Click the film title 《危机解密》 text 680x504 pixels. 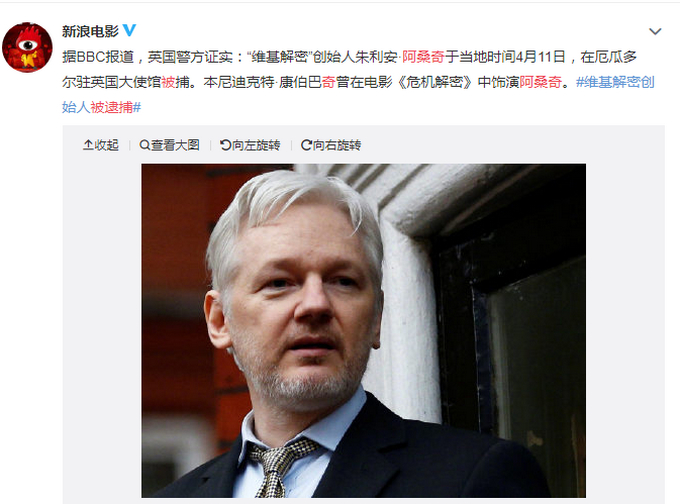click(435, 82)
